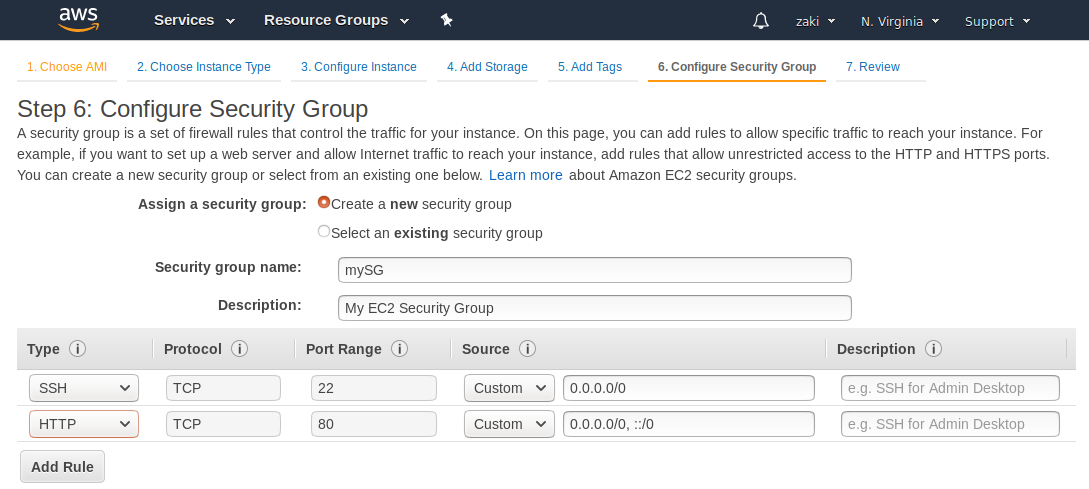The width and height of the screenshot is (1089, 489).
Task: Click the pin shortcuts icon in navbar
Action: click(x=447, y=20)
